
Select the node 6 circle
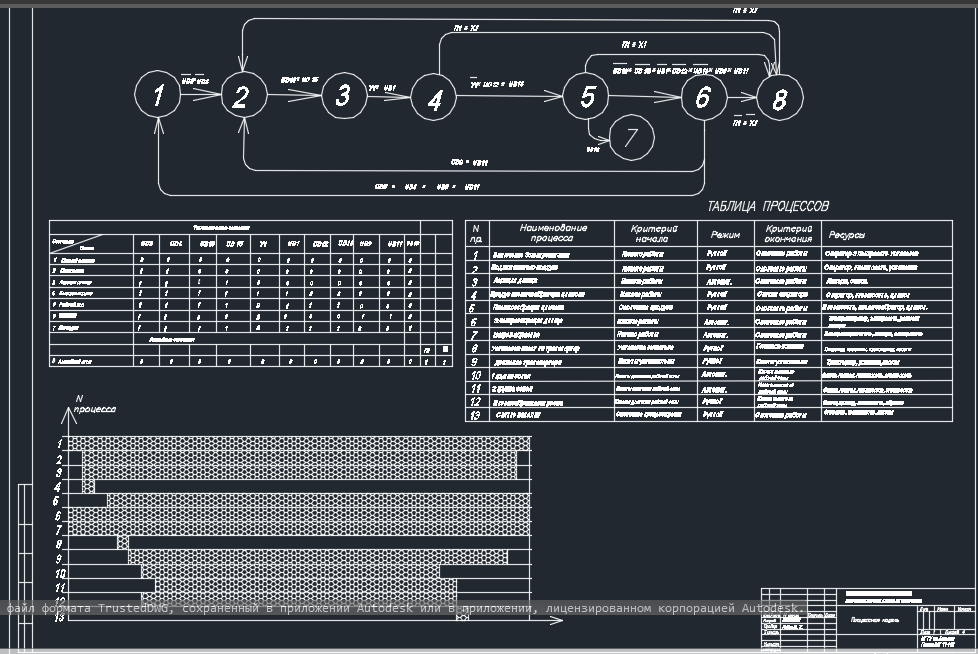click(x=703, y=97)
